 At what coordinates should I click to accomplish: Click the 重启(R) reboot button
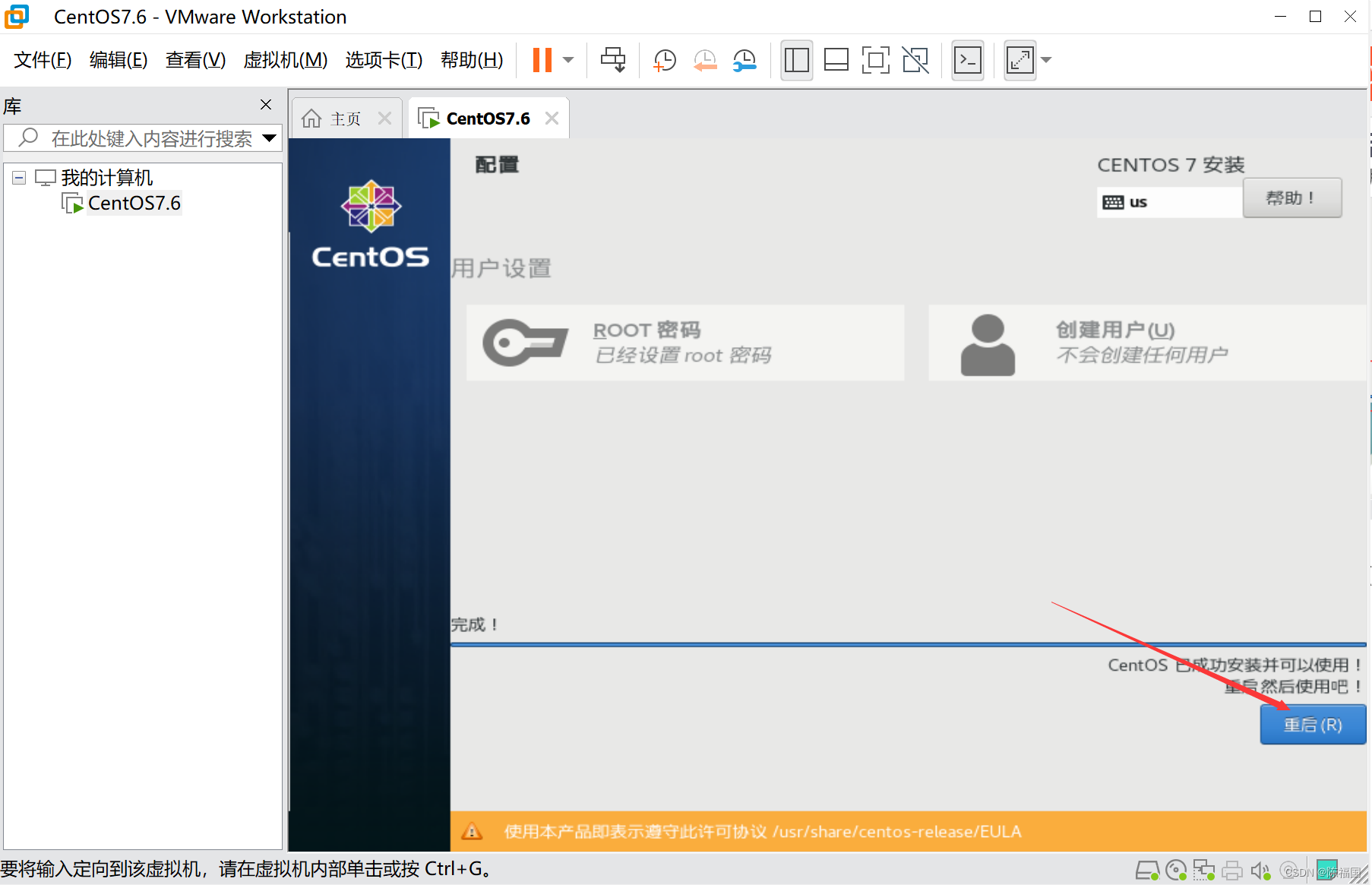(1313, 725)
